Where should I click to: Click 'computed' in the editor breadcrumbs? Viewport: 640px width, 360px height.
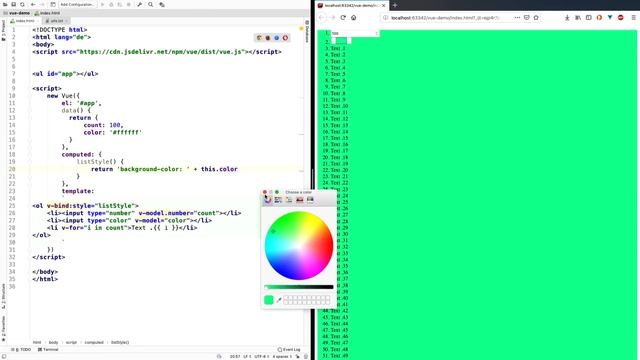(94, 342)
